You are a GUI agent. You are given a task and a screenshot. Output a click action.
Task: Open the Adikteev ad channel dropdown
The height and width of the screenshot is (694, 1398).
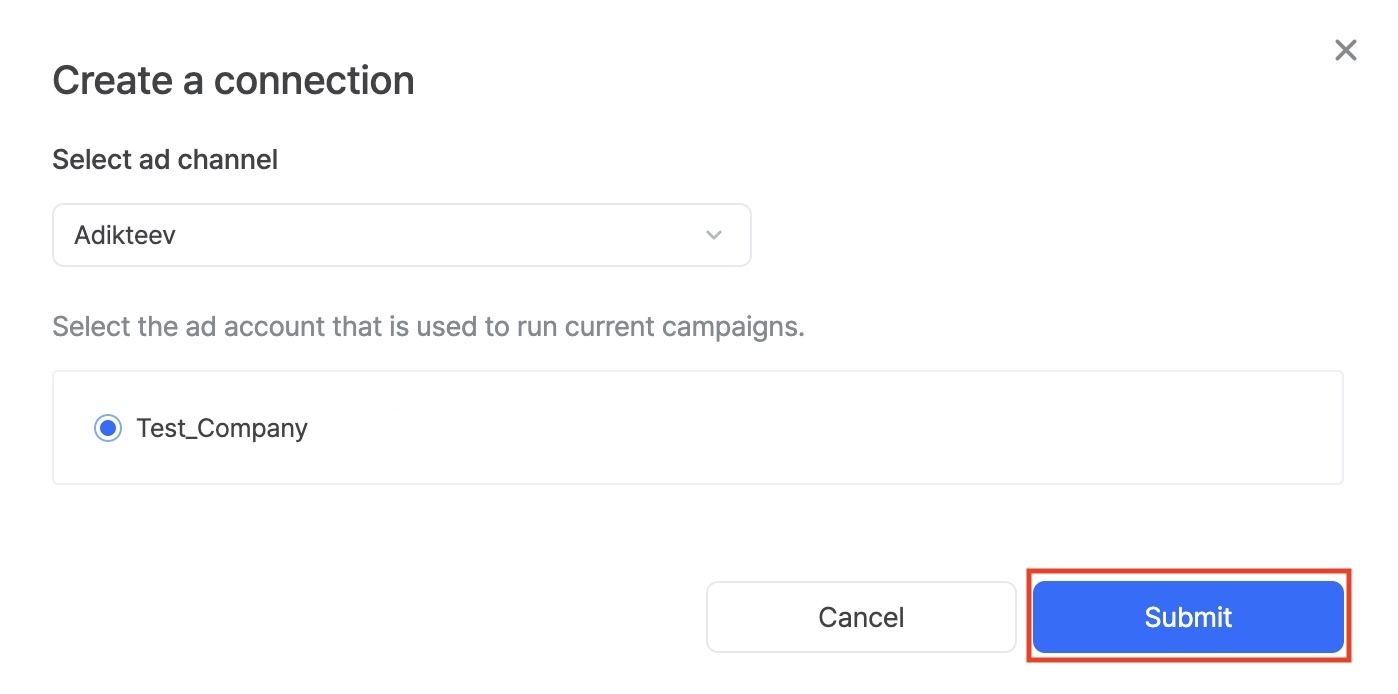tap(401, 235)
